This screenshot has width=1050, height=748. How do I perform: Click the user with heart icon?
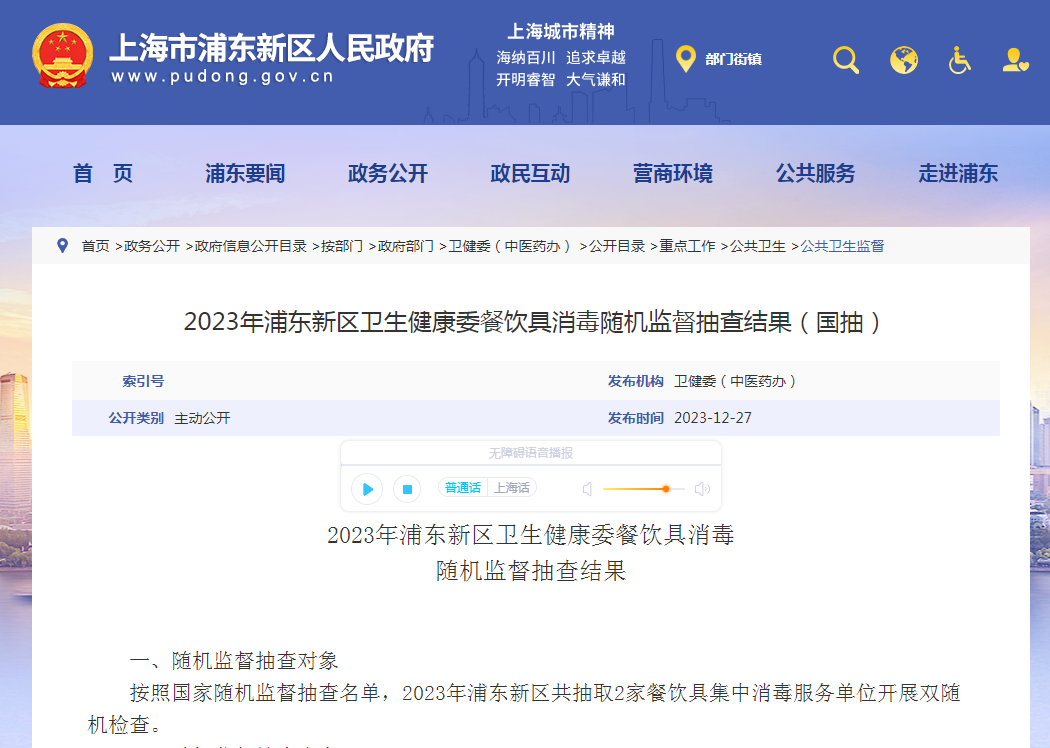point(1016,60)
